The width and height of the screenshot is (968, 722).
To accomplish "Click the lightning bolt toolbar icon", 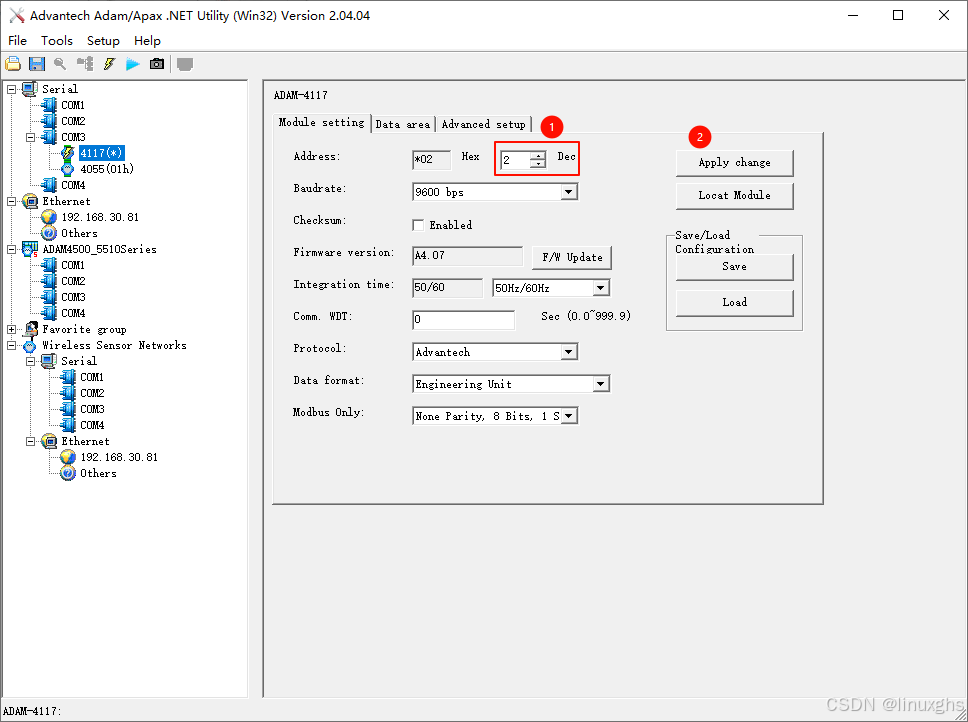I will [x=109, y=64].
